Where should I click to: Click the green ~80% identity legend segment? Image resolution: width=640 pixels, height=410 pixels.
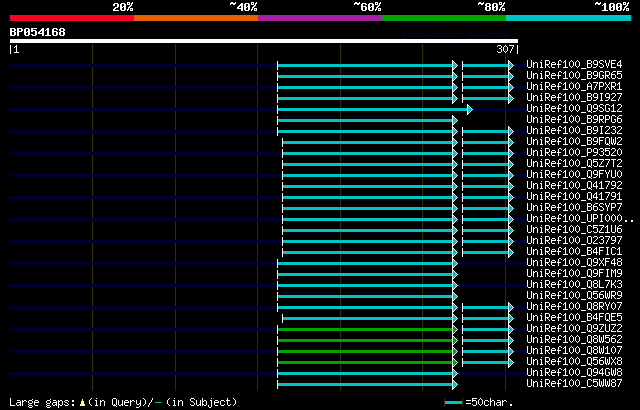click(444, 18)
